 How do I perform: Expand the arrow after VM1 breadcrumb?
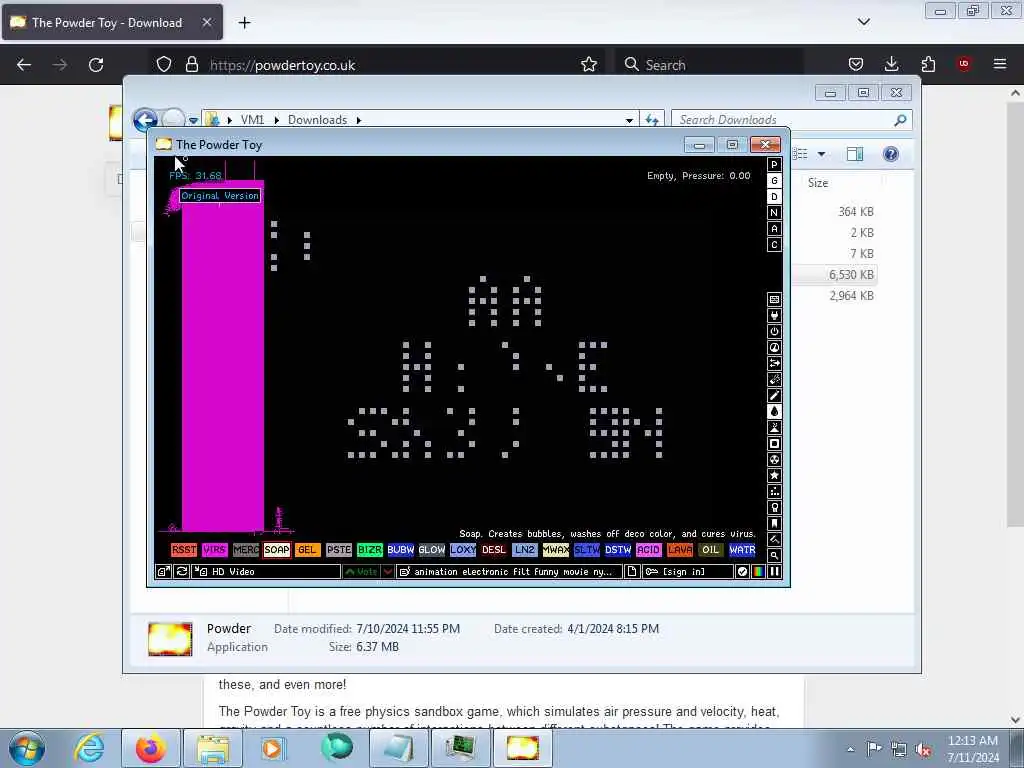[x=277, y=120]
